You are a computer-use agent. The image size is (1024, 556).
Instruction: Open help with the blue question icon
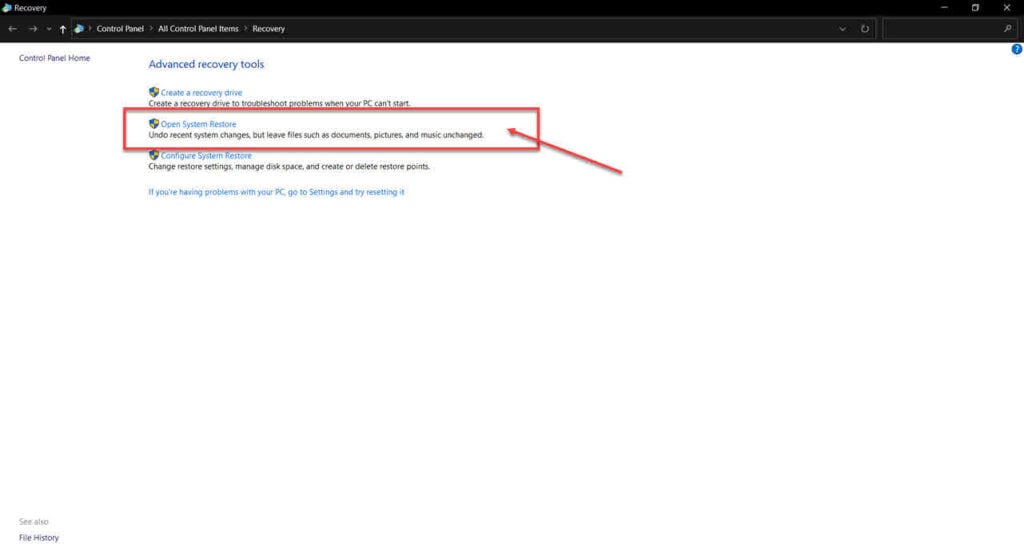1017,49
